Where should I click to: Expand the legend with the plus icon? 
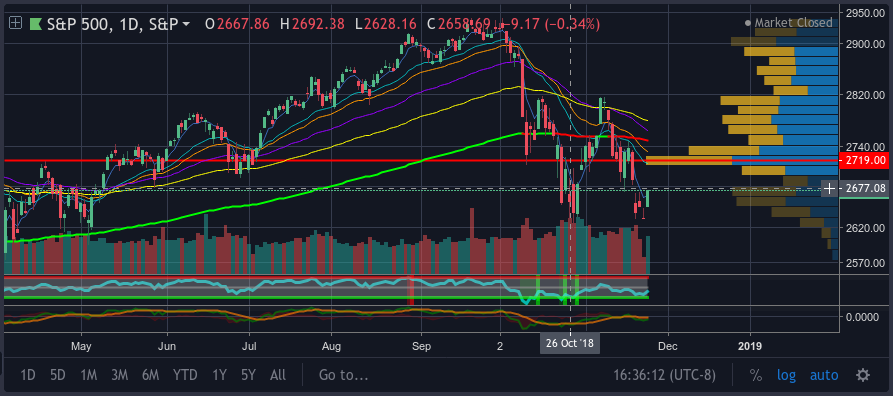tap(15, 23)
